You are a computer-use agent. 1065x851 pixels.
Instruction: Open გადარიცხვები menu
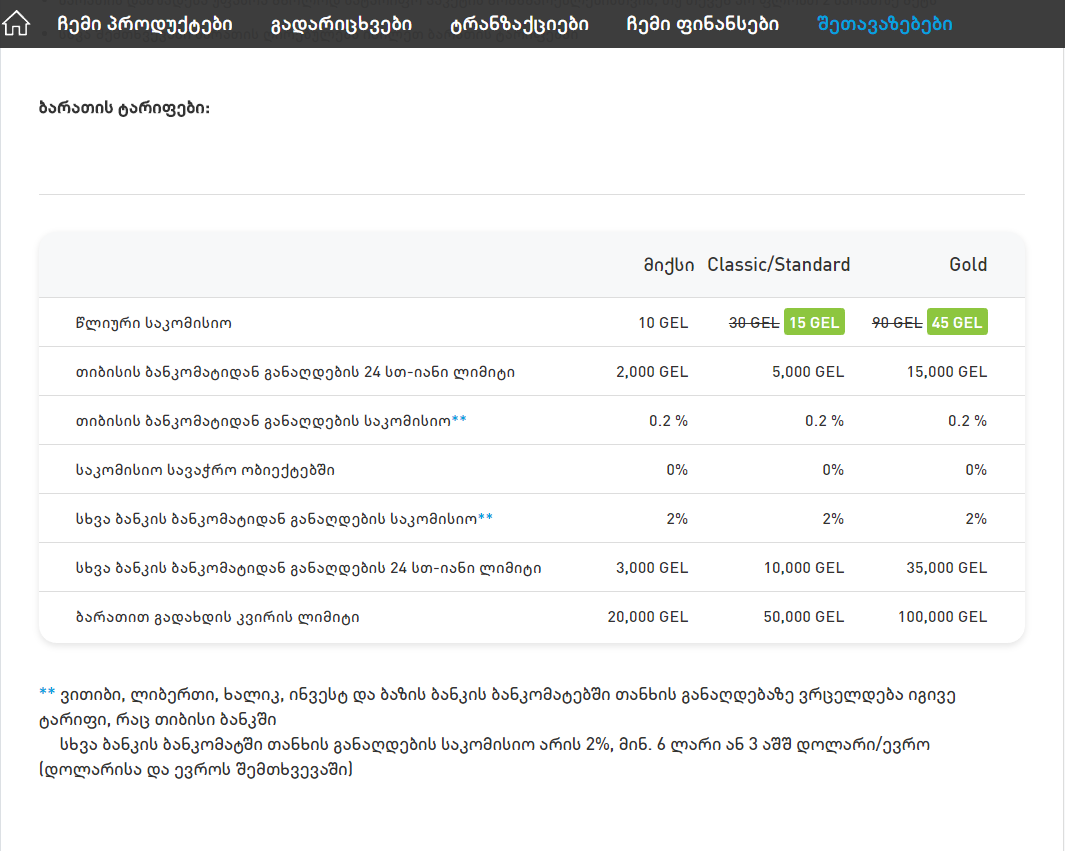tap(341, 24)
